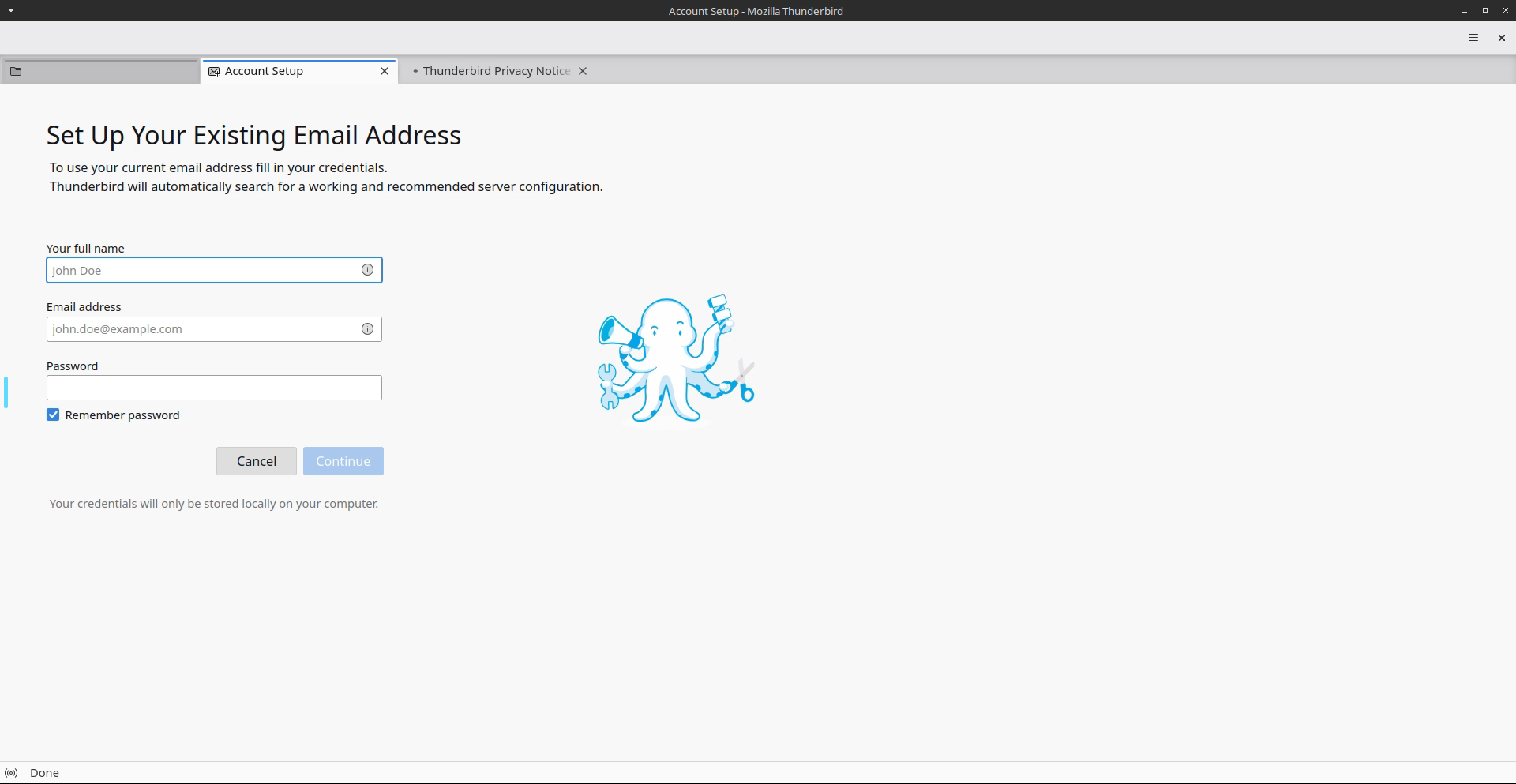Click into the Email address field
Viewport: 1516px width, 784px height.
pyautogui.click(x=202, y=329)
